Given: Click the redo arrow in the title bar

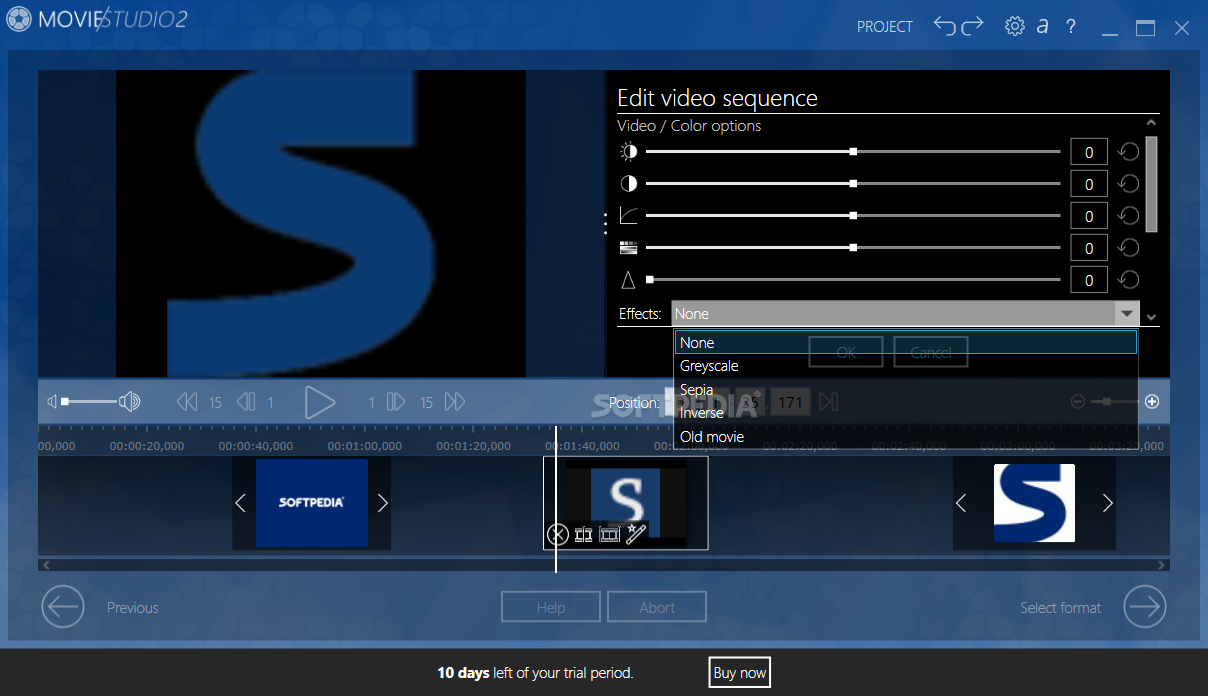Looking at the screenshot, I should (x=973, y=26).
